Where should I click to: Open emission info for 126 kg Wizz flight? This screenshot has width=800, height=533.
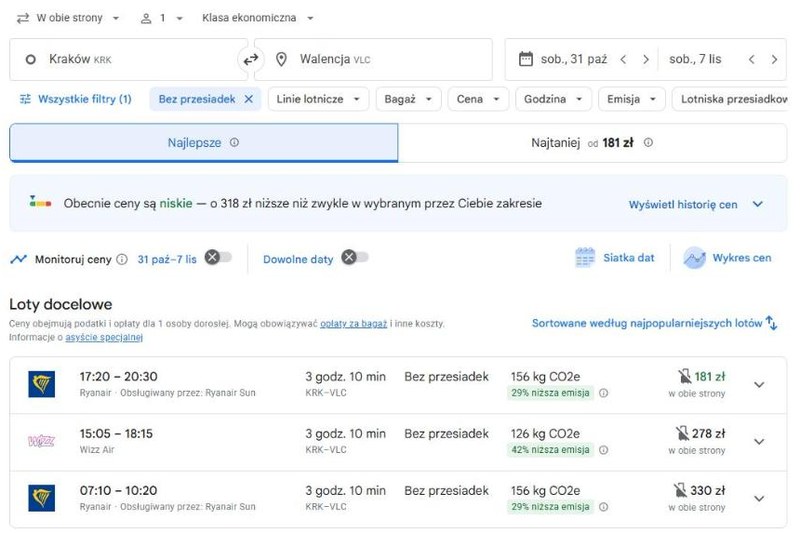604,450
